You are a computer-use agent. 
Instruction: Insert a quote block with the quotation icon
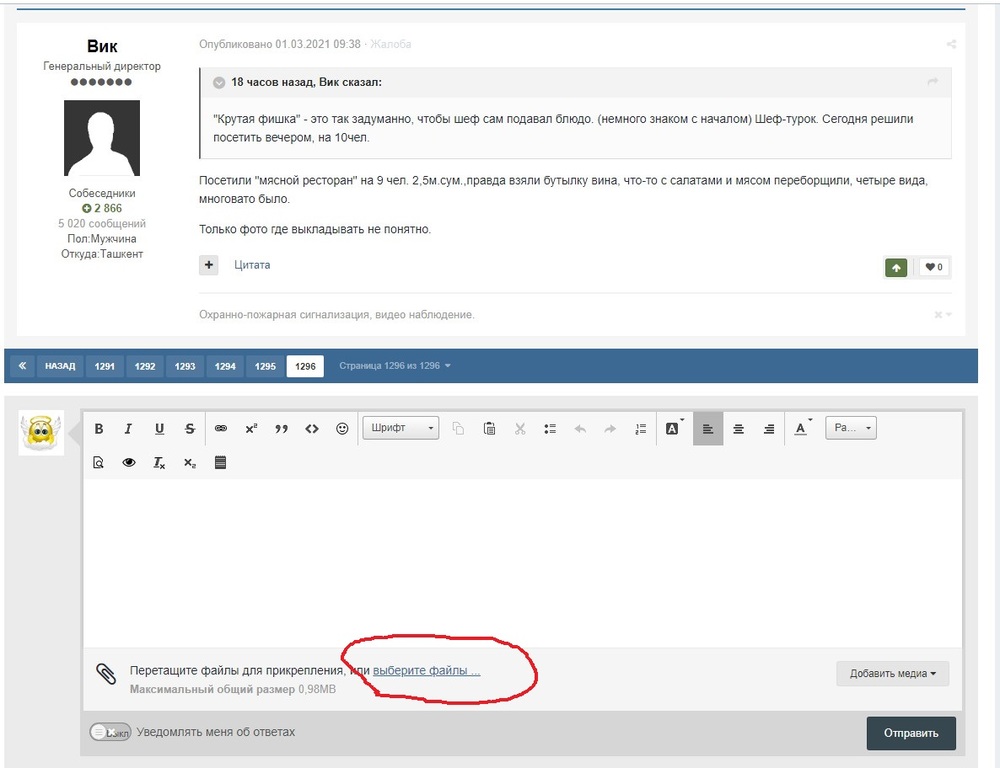[x=281, y=429]
